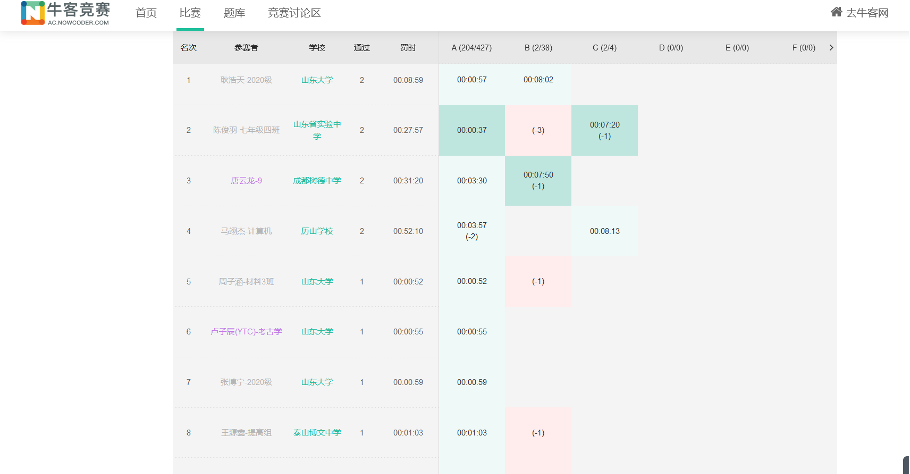
Task: Switch to the 题库 tab
Action: coord(233,13)
